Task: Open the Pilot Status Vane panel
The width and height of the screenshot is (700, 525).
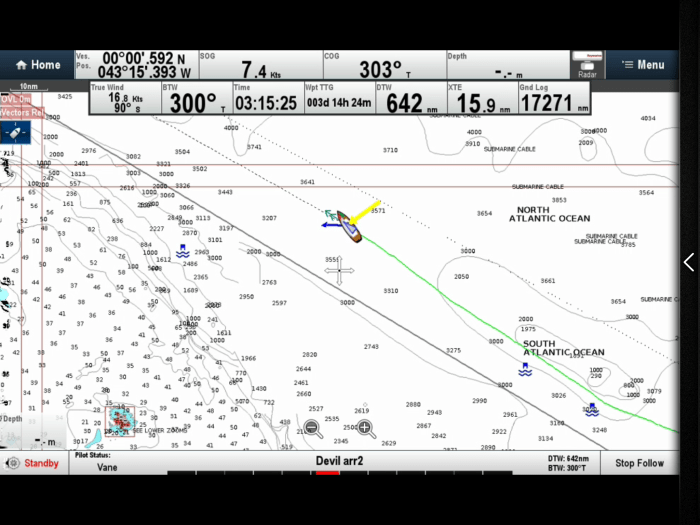Action: (x=108, y=462)
